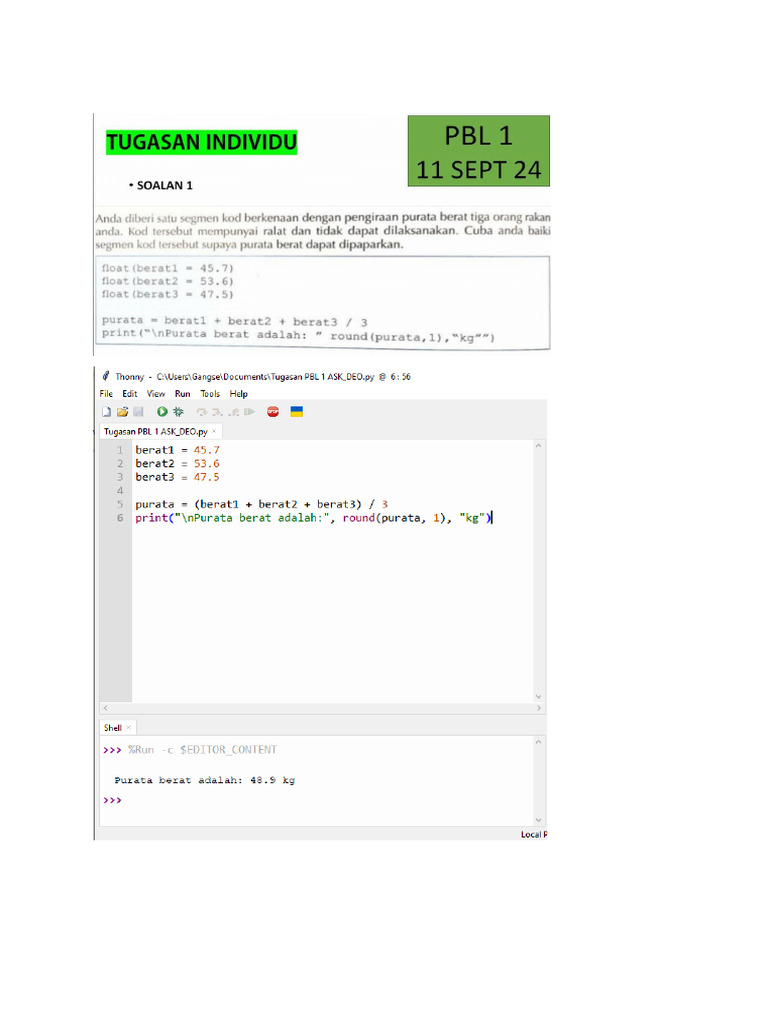Click the value 47.5 on line 3
Image resolution: width=768 pixels, height=1024 pixels.
(x=206, y=477)
